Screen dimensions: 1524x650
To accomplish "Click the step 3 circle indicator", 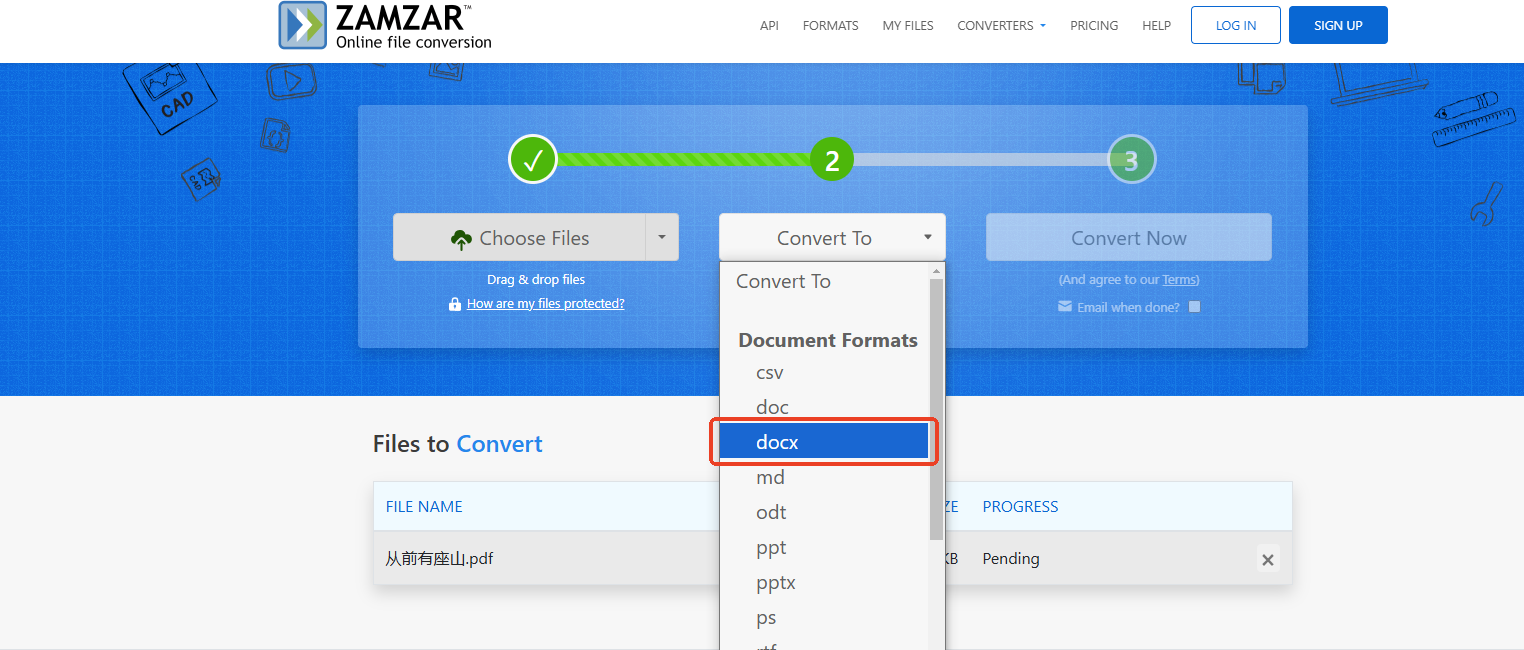I will tap(1130, 159).
